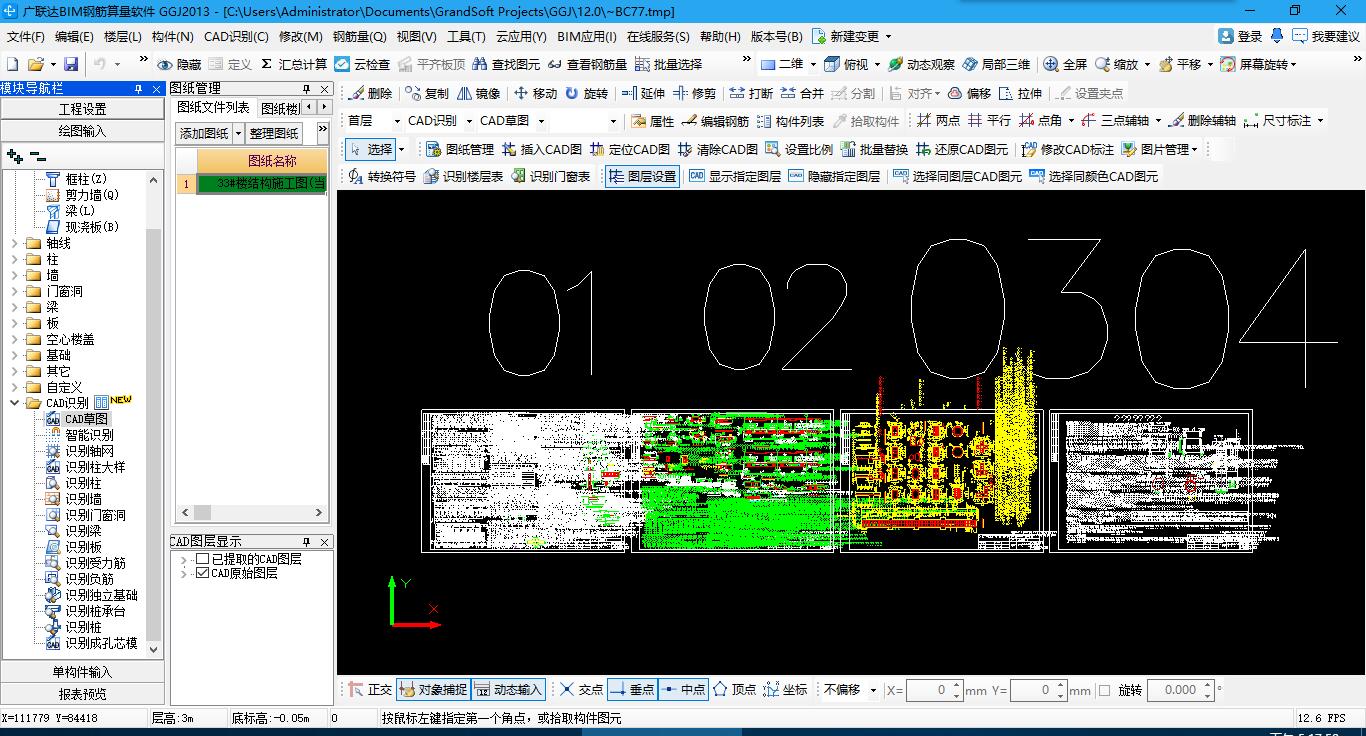
Task: Collapse the CAD识别 tree folder
Action: (15, 403)
